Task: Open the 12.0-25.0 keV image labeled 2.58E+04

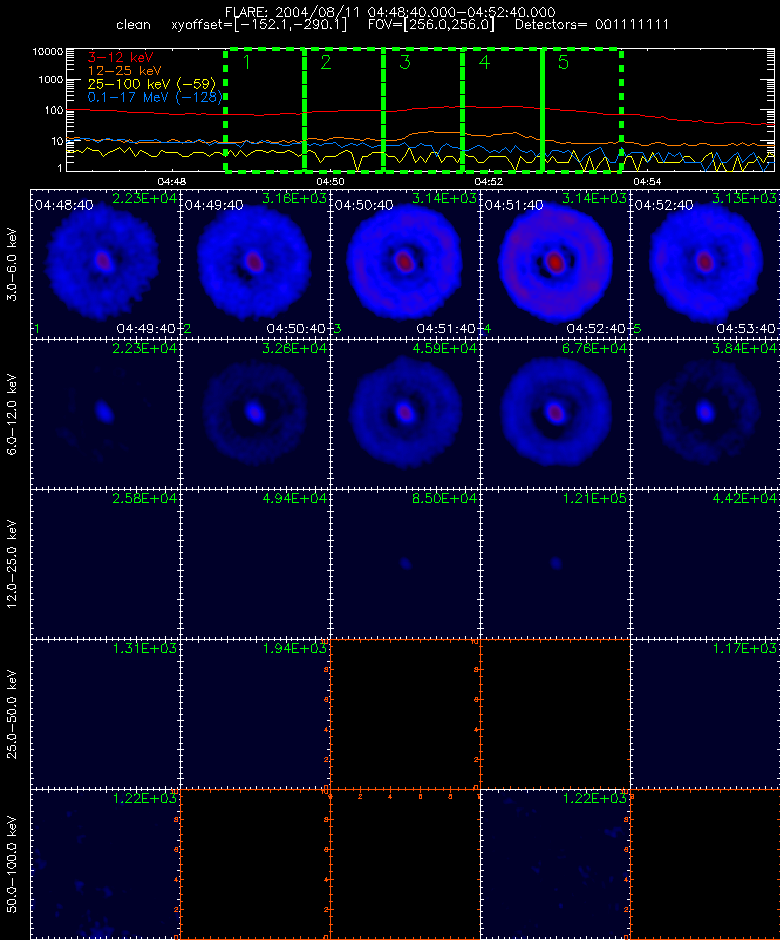Action: (x=106, y=564)
